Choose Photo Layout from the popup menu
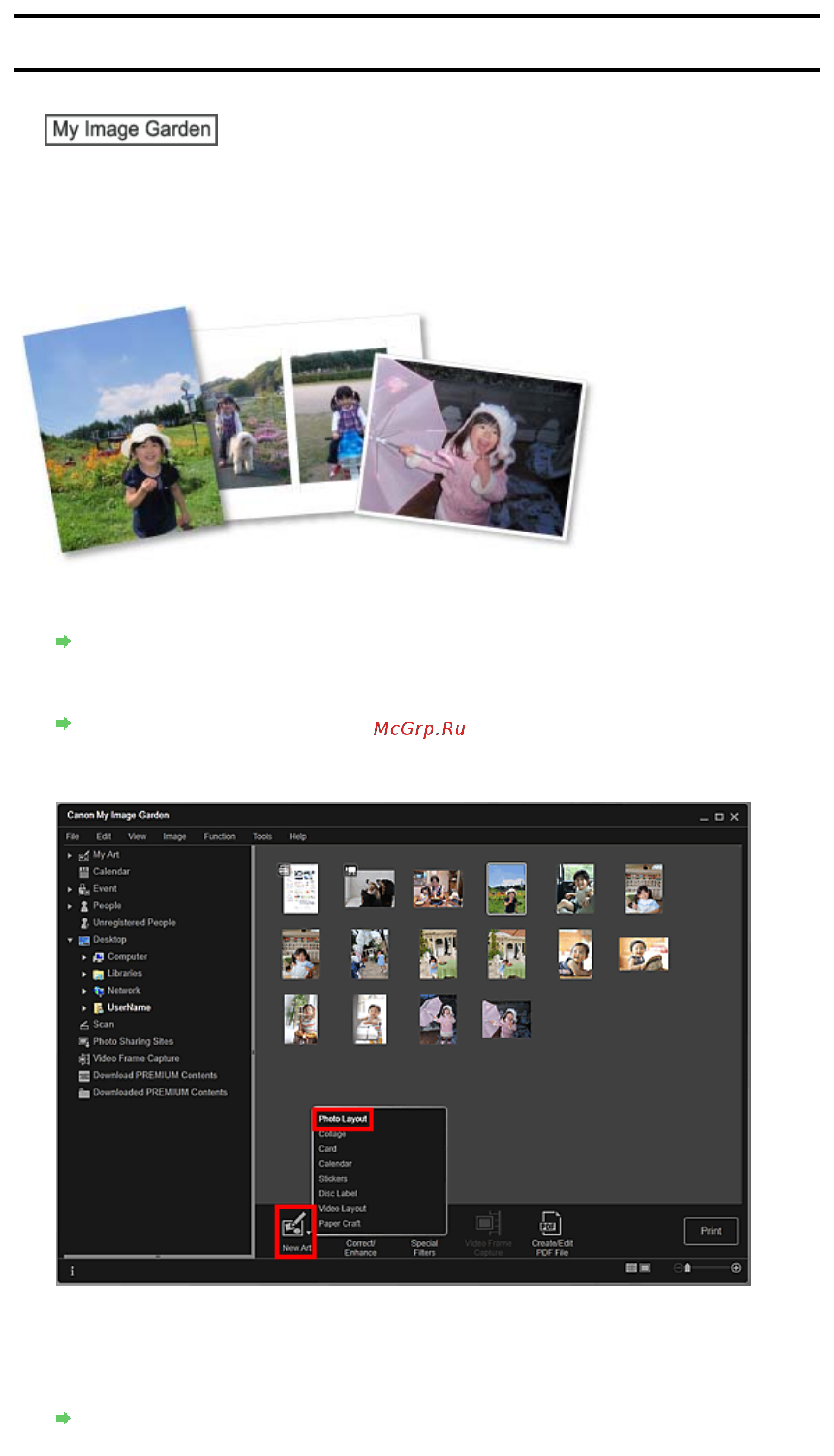Viewport: 834px width, 1456px height. [343, 1119]
